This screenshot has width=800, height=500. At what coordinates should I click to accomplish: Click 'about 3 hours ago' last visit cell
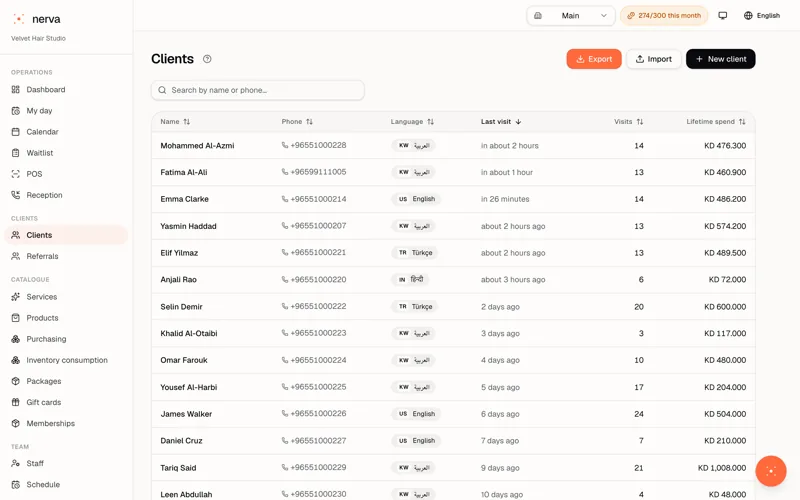click(513, 280)
